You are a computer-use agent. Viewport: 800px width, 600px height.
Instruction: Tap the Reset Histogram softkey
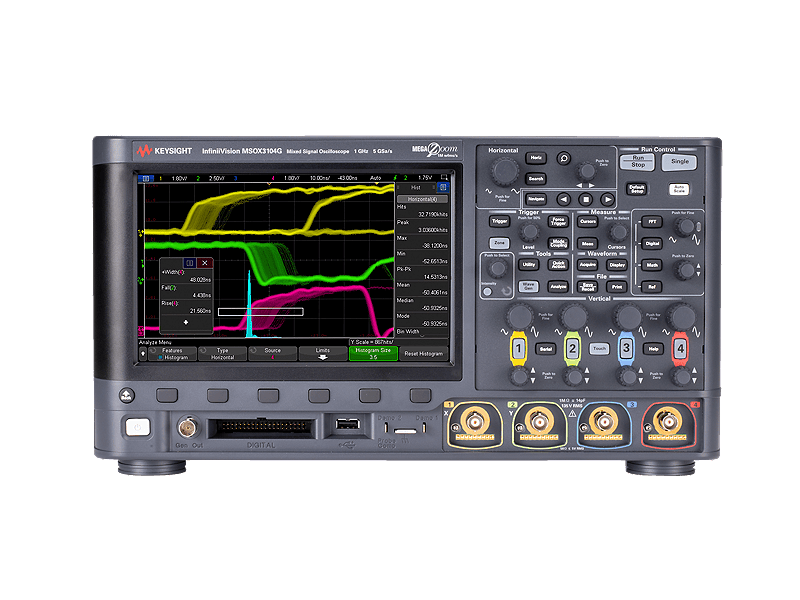(423, 354)
